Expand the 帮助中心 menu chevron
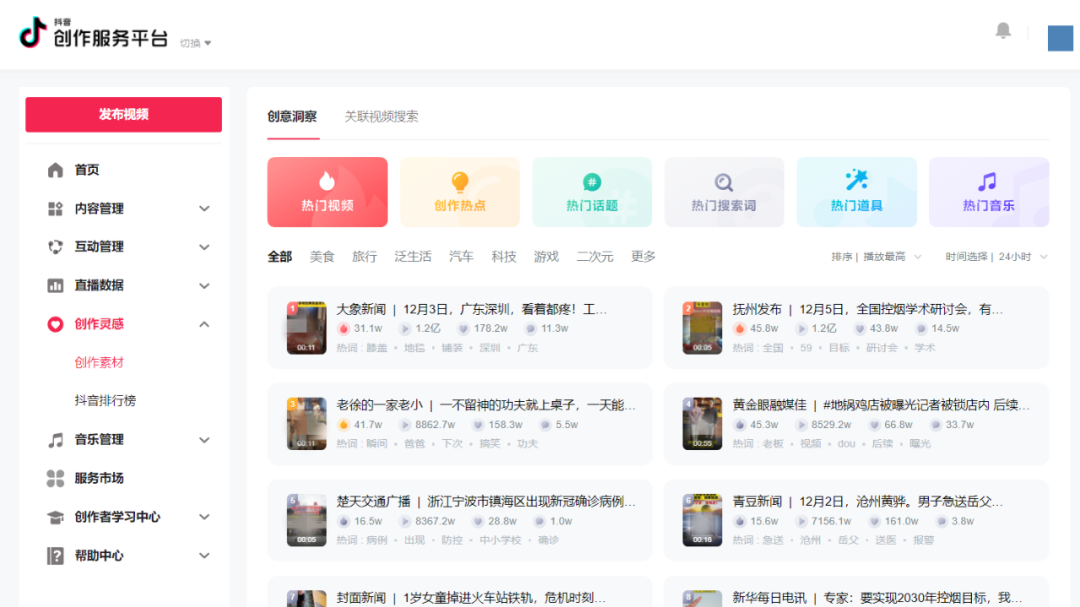This screenshot has width=1080, height=607. coord(205,555)
